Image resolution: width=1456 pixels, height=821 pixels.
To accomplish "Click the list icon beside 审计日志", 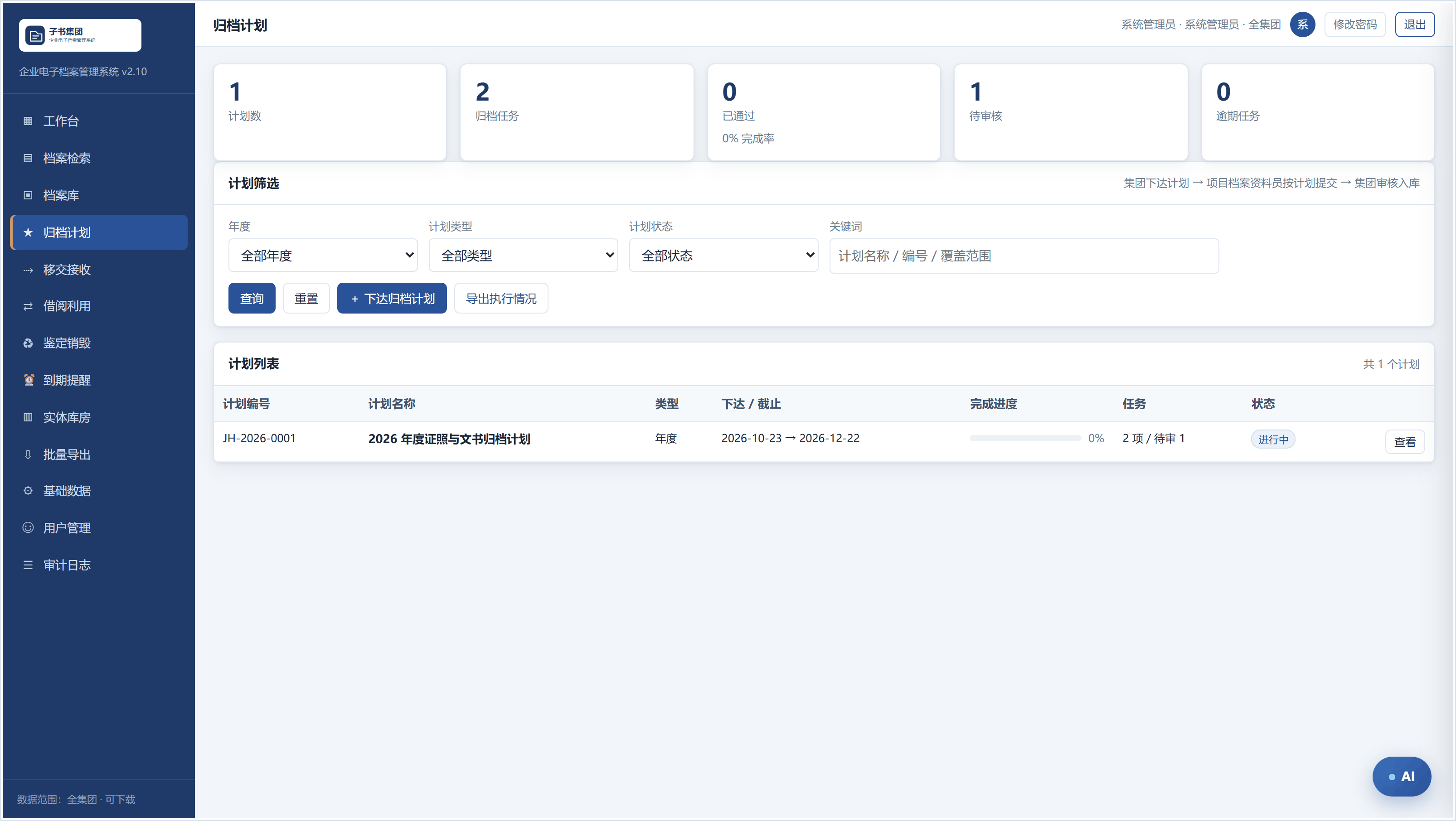I will pos(28,565).
